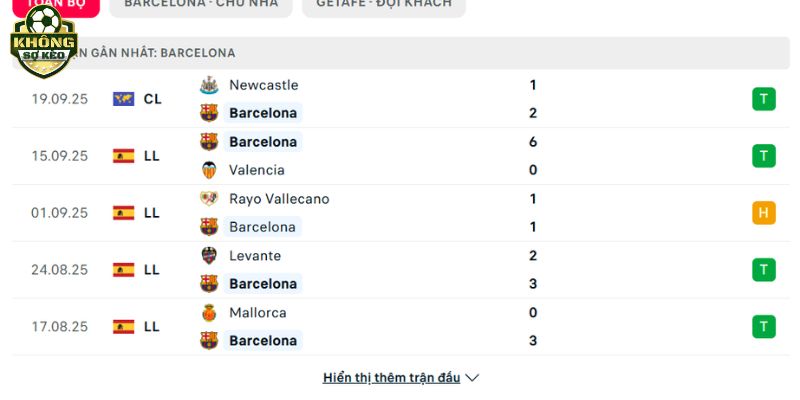Switch to Barcelona - Chủ Nhà tab

[201, 5]
